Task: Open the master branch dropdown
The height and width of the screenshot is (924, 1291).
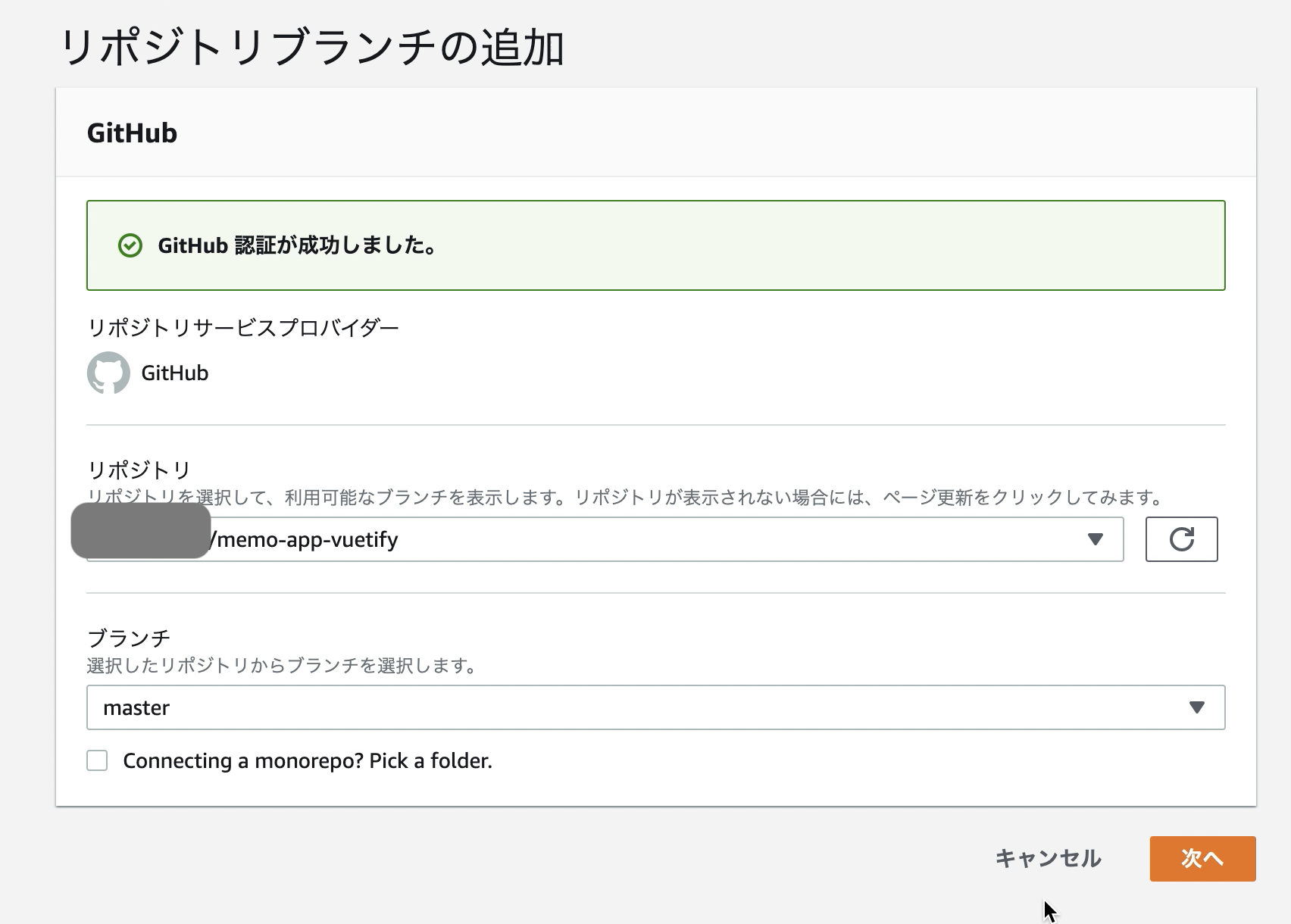Action: click(x=655, y=707)
